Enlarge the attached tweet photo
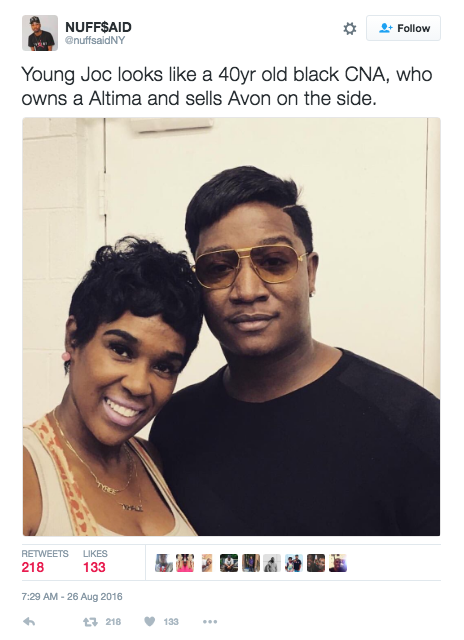Viewport: 464px width, 640px height. click(x=231, y=327)
